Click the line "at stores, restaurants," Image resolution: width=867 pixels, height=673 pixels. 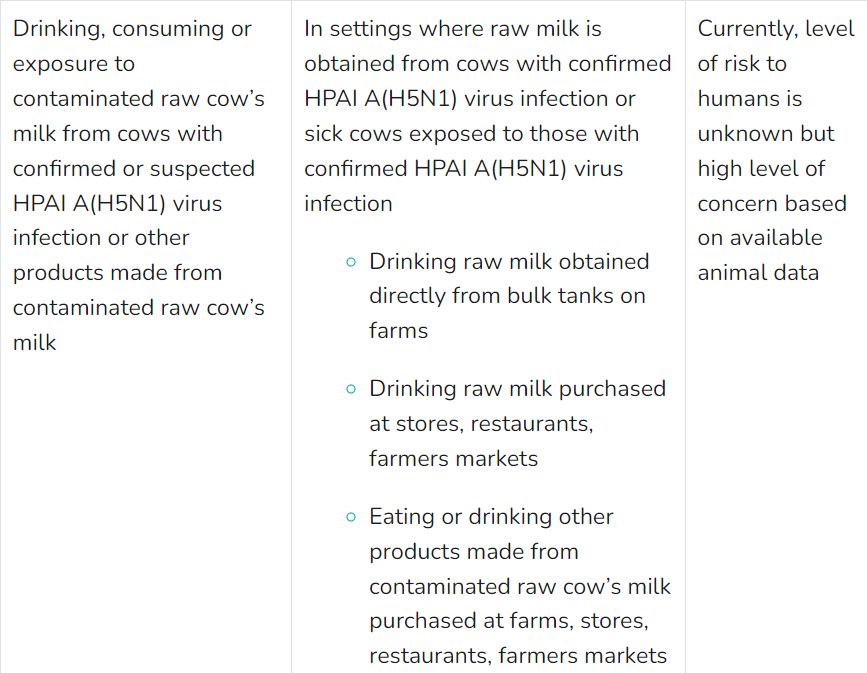click(481, 424)
